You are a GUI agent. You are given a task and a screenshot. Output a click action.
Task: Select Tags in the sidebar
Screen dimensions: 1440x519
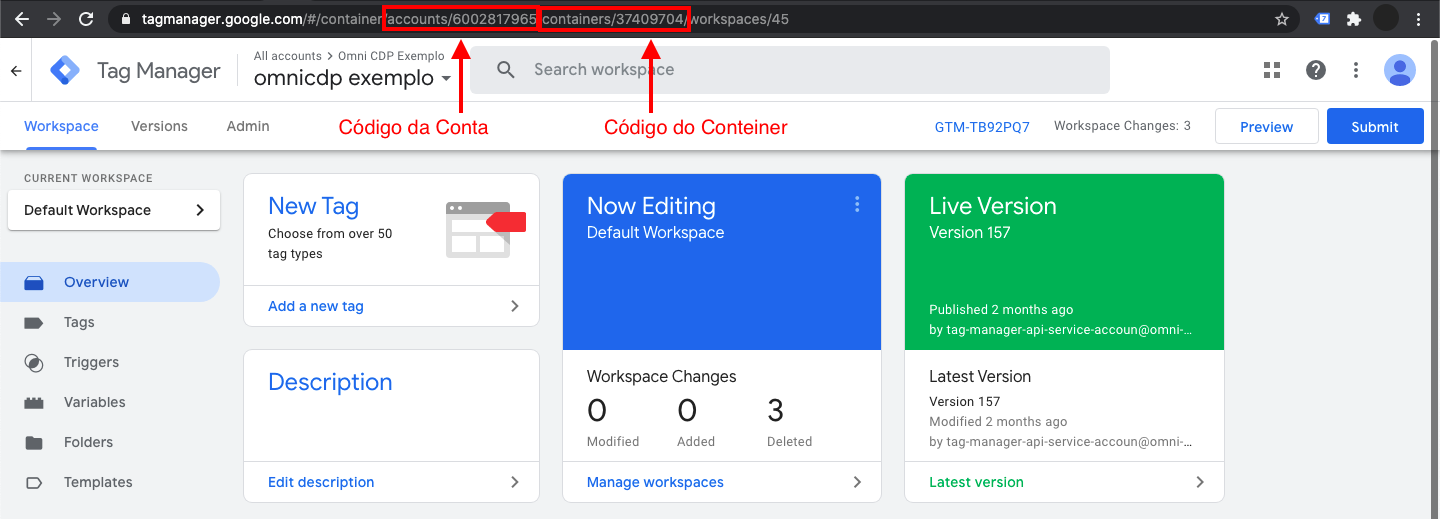110,322
